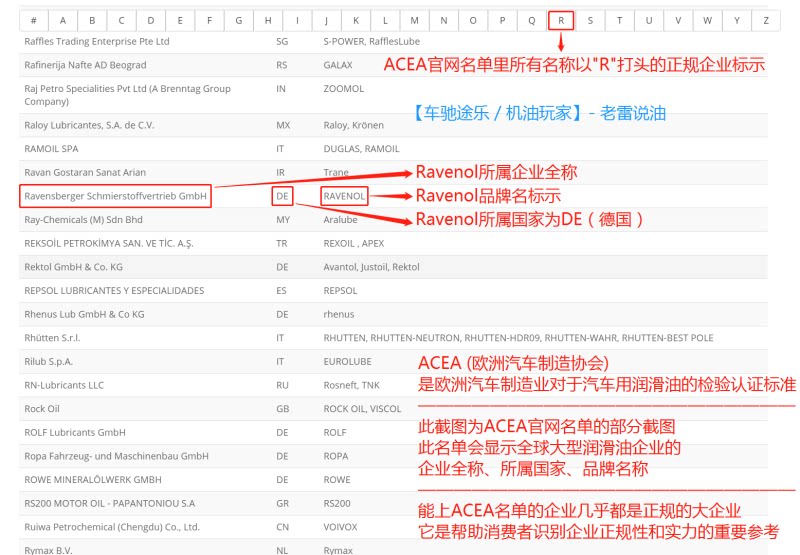This screenshot has width=800, height=555.
Task: Select letter O filter tab
Action: [x=473, y=20]
